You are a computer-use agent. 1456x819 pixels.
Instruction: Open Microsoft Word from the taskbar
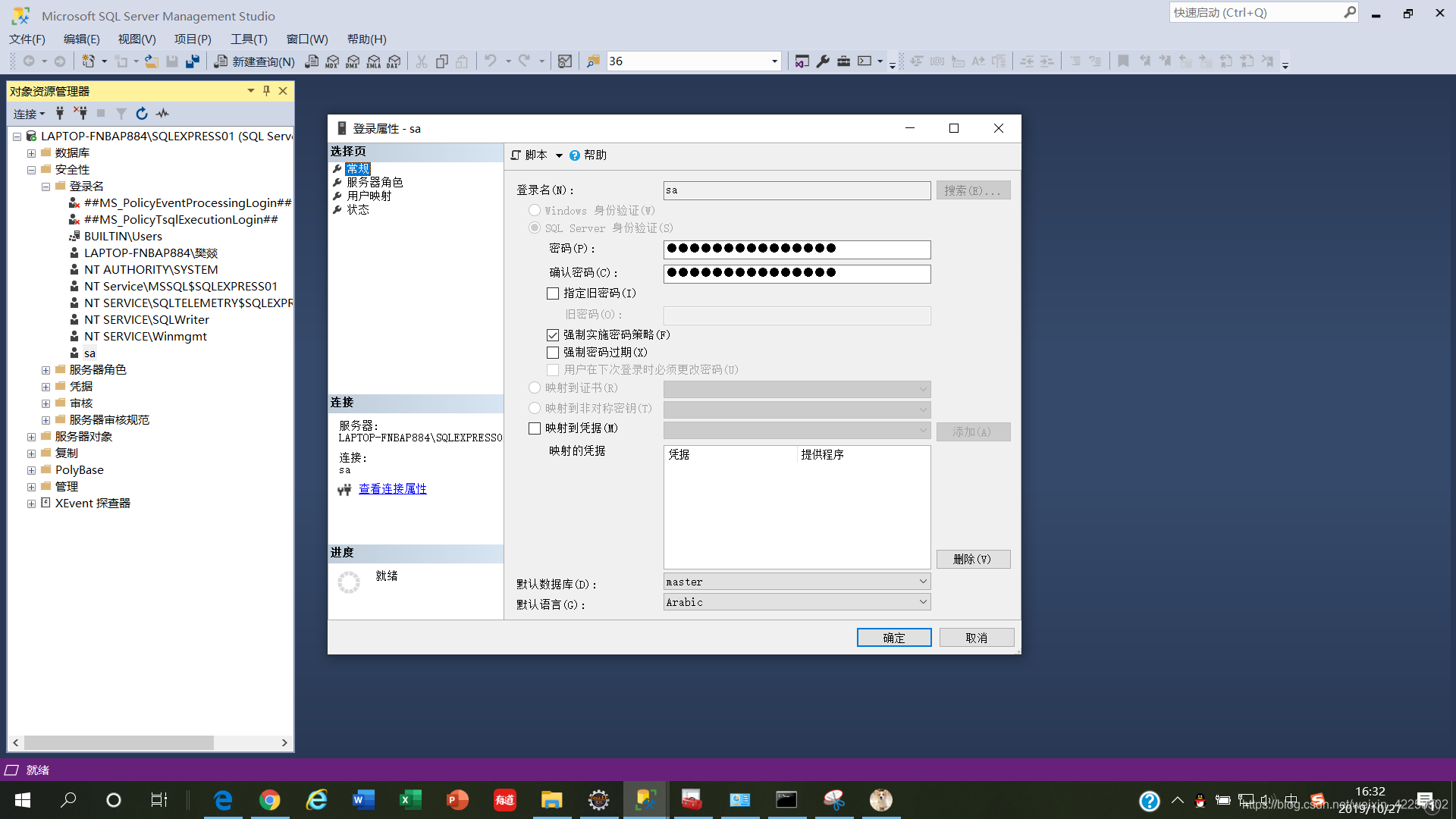(363, 800)
